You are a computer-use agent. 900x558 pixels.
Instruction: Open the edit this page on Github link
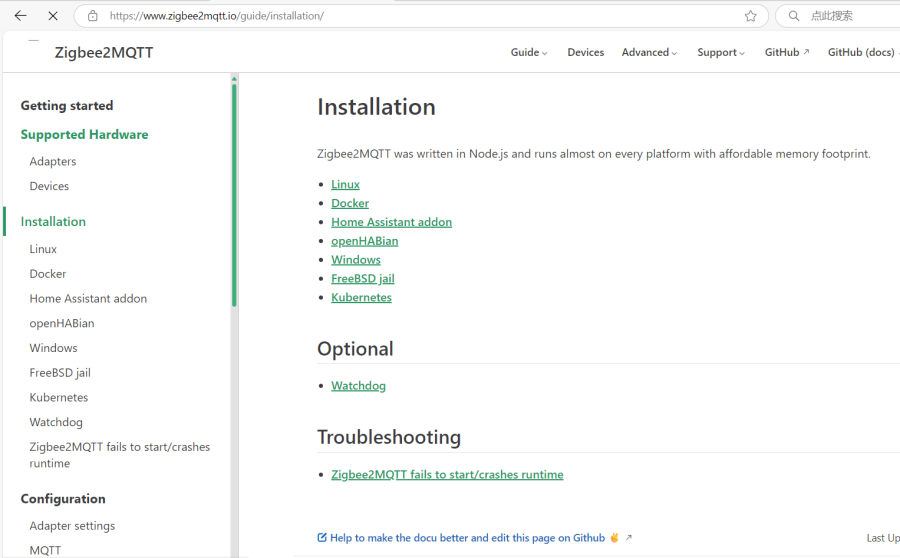(467, 538)
